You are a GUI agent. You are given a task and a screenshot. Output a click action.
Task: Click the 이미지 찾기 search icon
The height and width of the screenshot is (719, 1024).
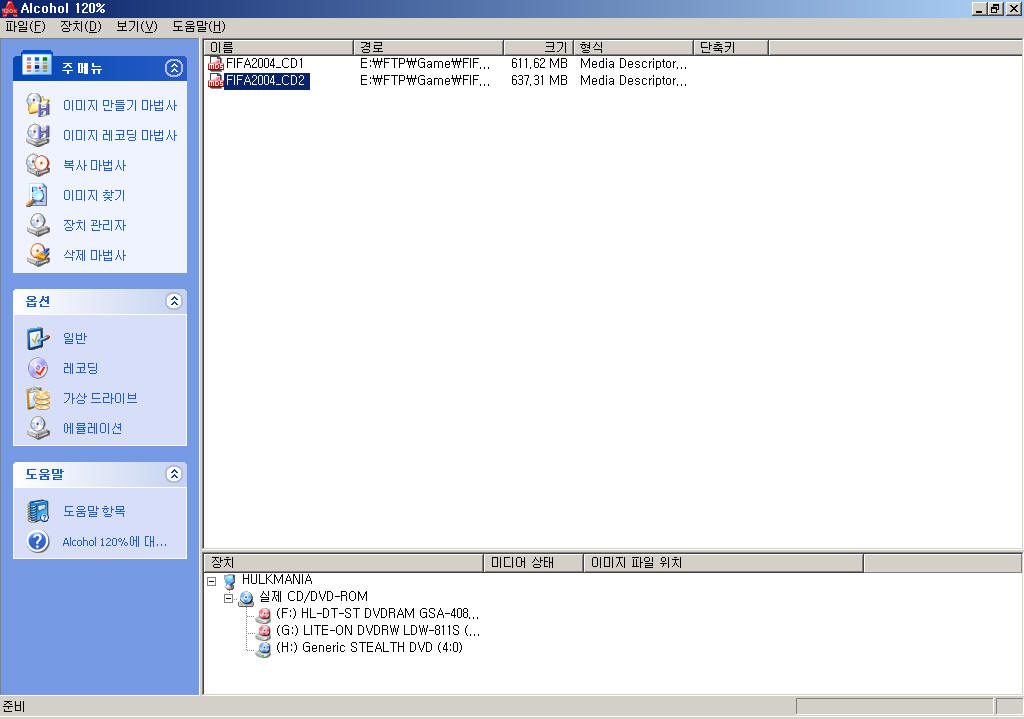pos(38,195)
